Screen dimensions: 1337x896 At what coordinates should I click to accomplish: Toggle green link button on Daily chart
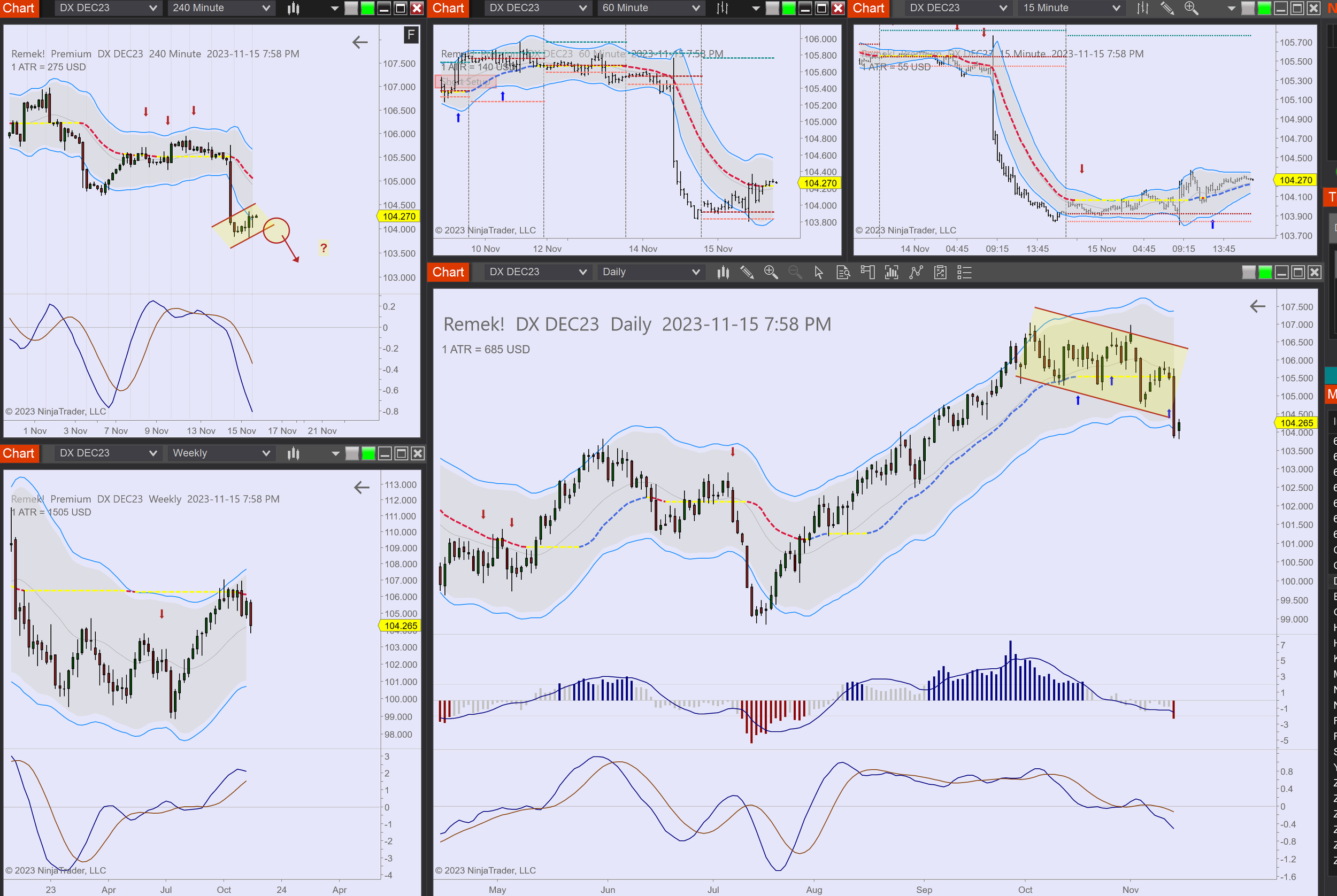1265,272
